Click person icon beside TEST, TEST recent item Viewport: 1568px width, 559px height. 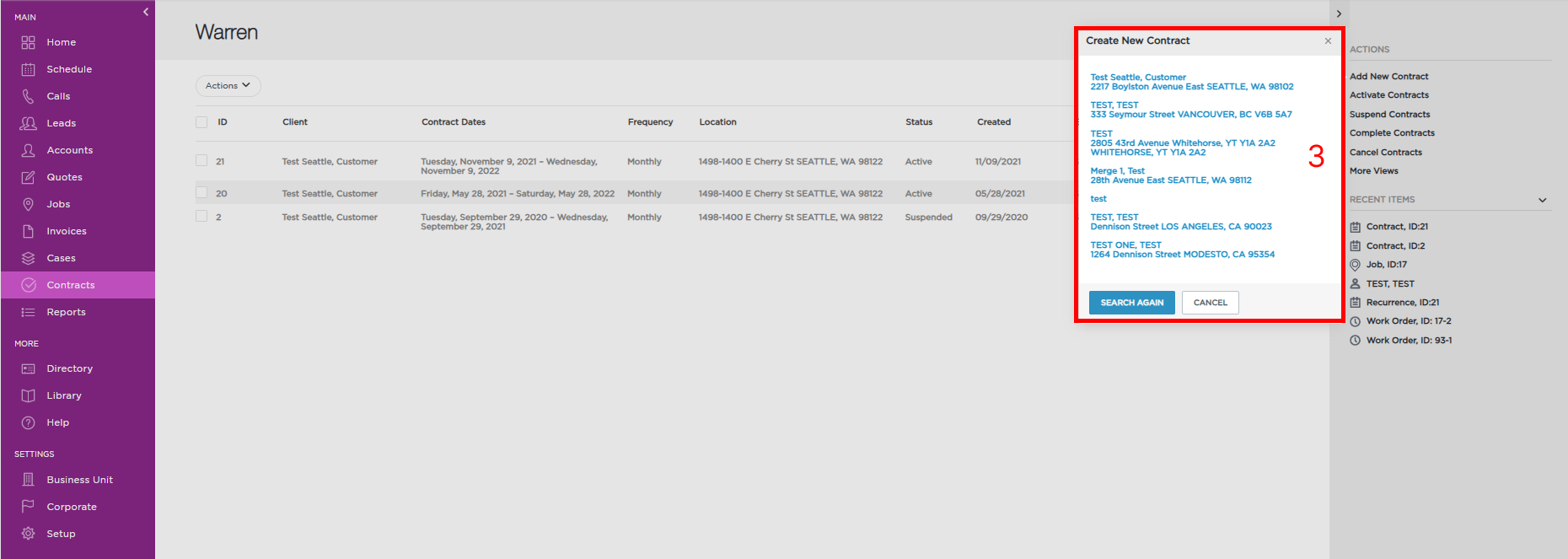tap(1356, 284)
